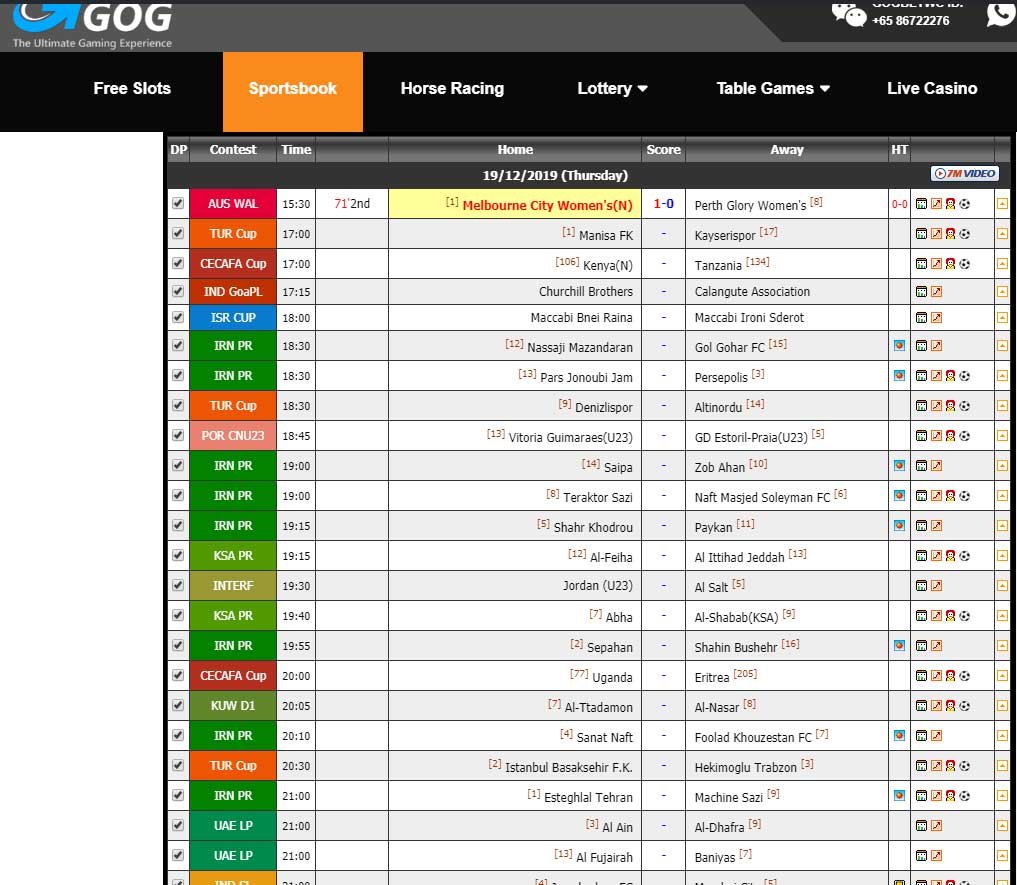This screenshot has width=1017, height=885.
Task: Click the live broadcast icon in Saipa row
Action: point(899,465)
